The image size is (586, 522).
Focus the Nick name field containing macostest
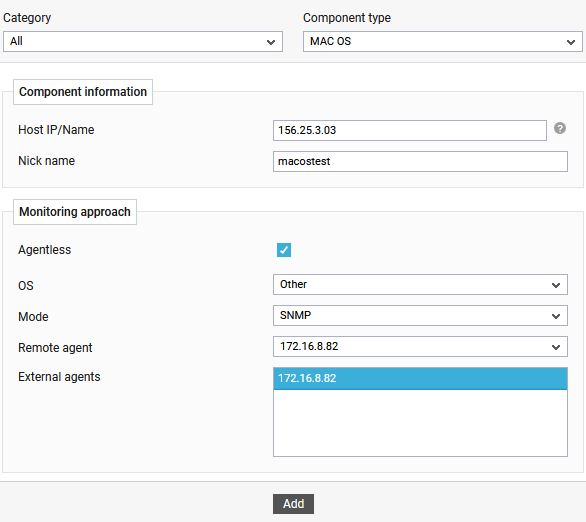tap(420, 161)
